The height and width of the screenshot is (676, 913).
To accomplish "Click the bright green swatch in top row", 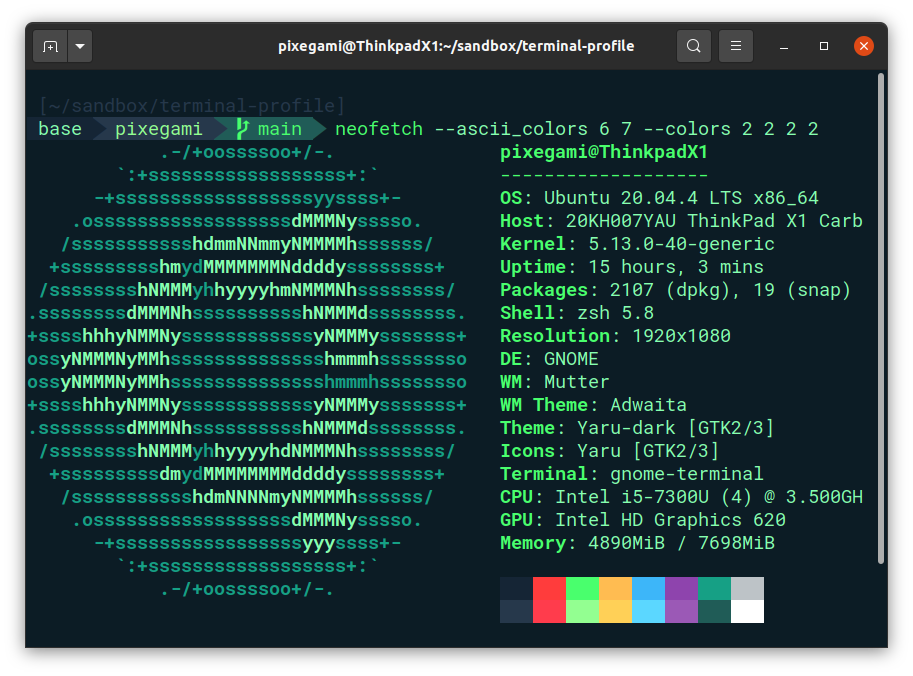I will [x=582, y=588].
